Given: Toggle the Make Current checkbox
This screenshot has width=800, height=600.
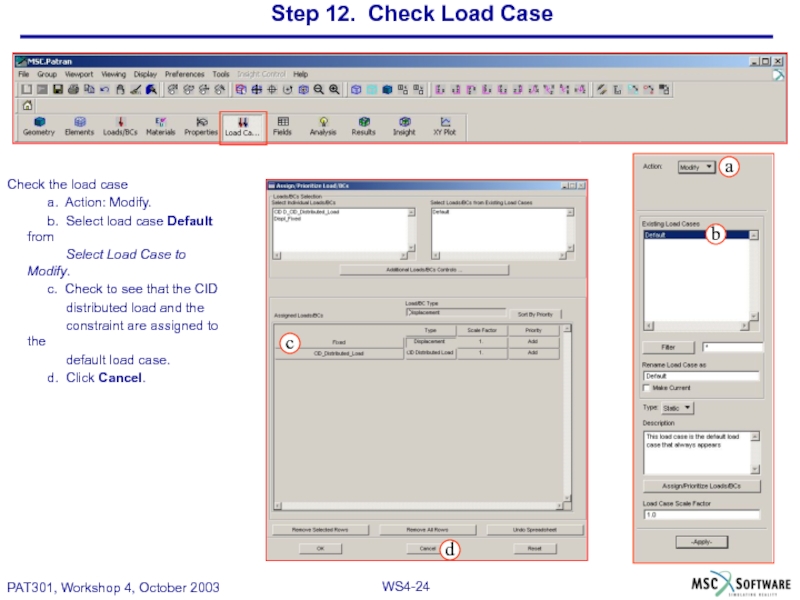Looking at the screenshot, I should click(x=647, y=388).
